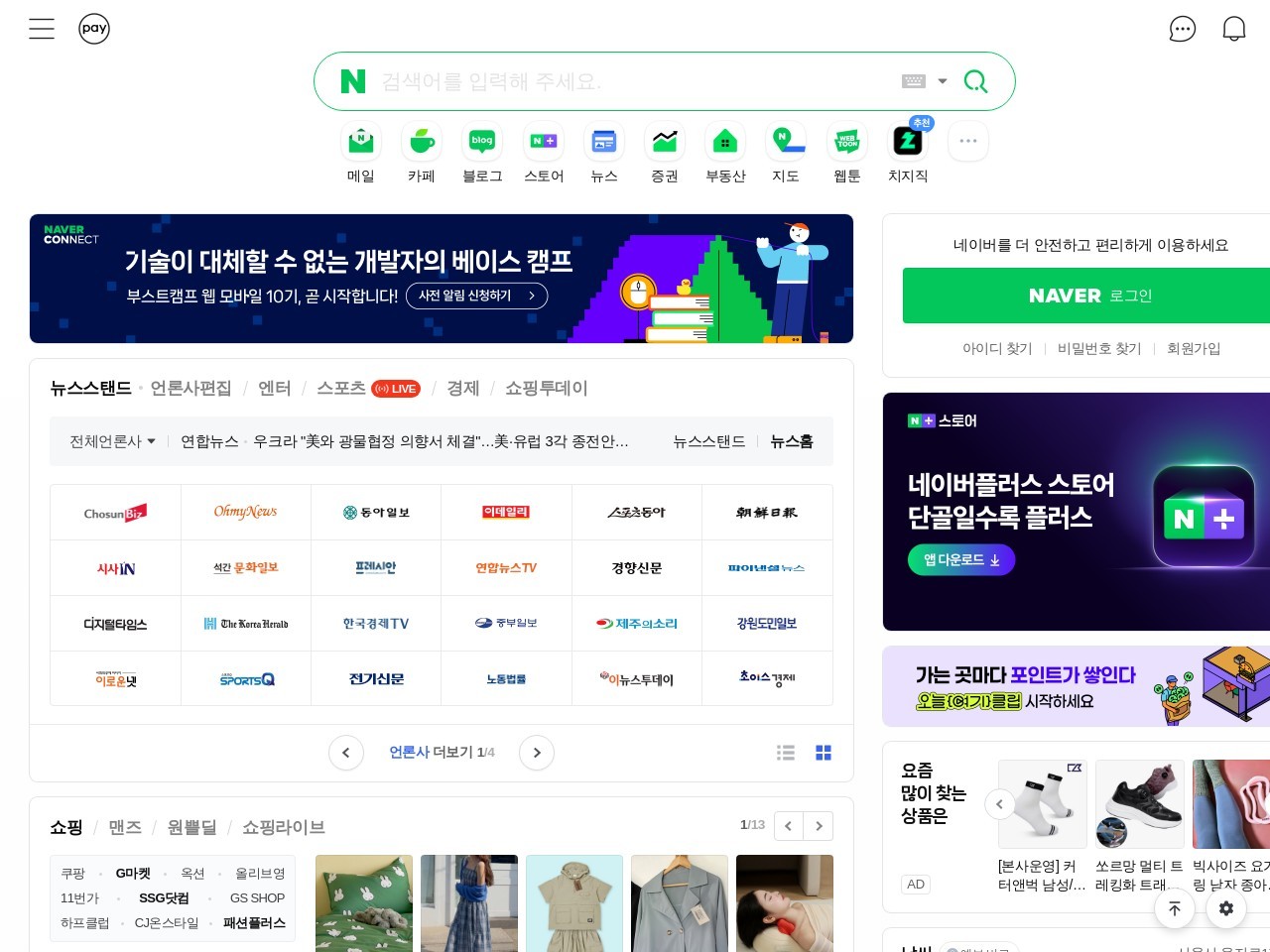Open the 치지직 streaming shortcut icon

point(908,142)
